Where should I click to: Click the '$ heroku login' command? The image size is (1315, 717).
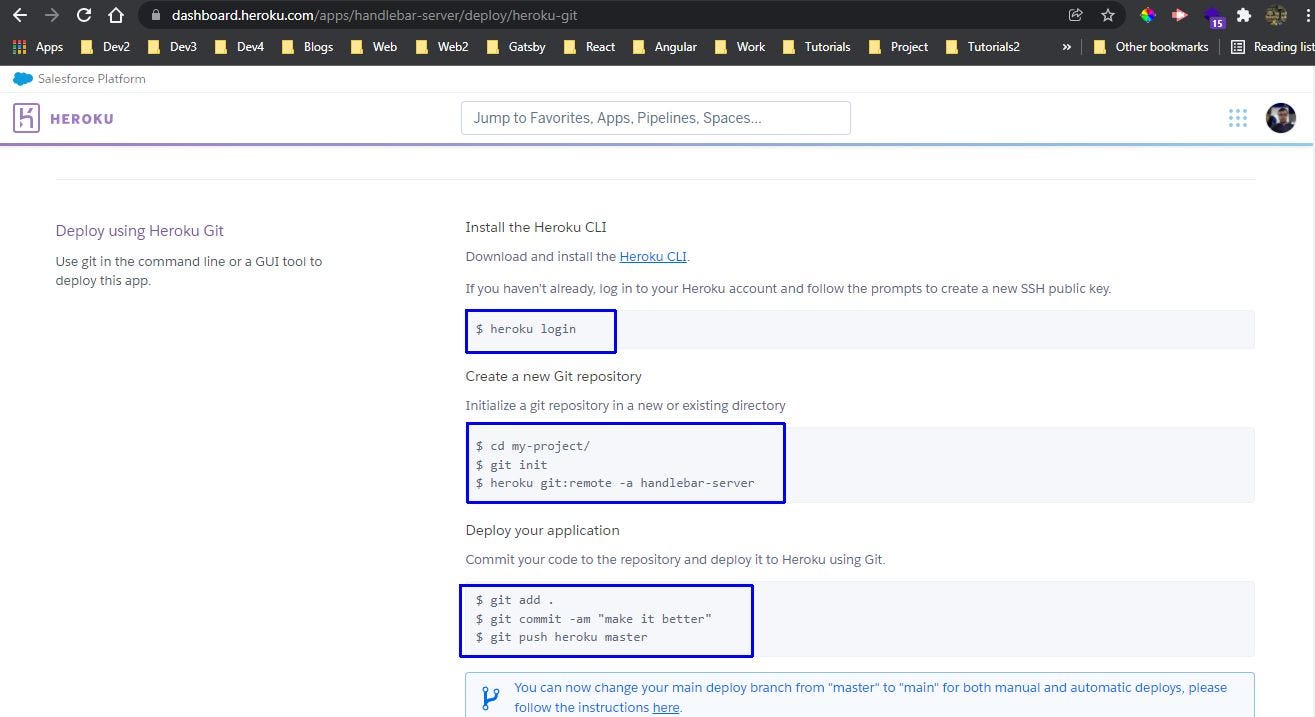click(x=526, y=328)
